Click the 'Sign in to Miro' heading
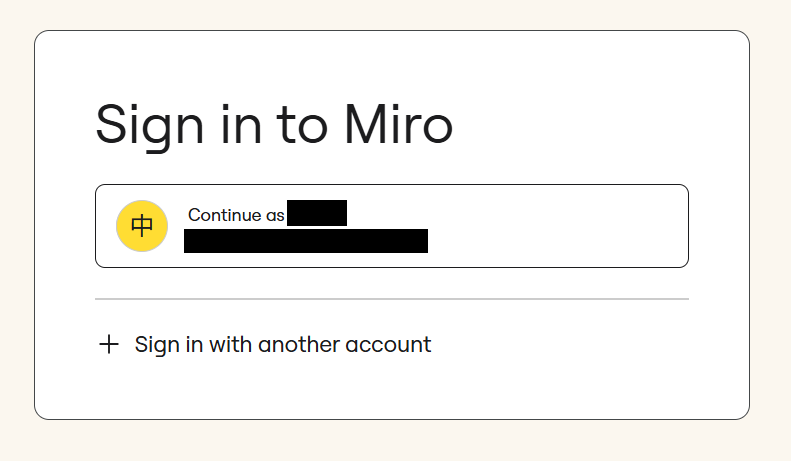 [273, 127]
